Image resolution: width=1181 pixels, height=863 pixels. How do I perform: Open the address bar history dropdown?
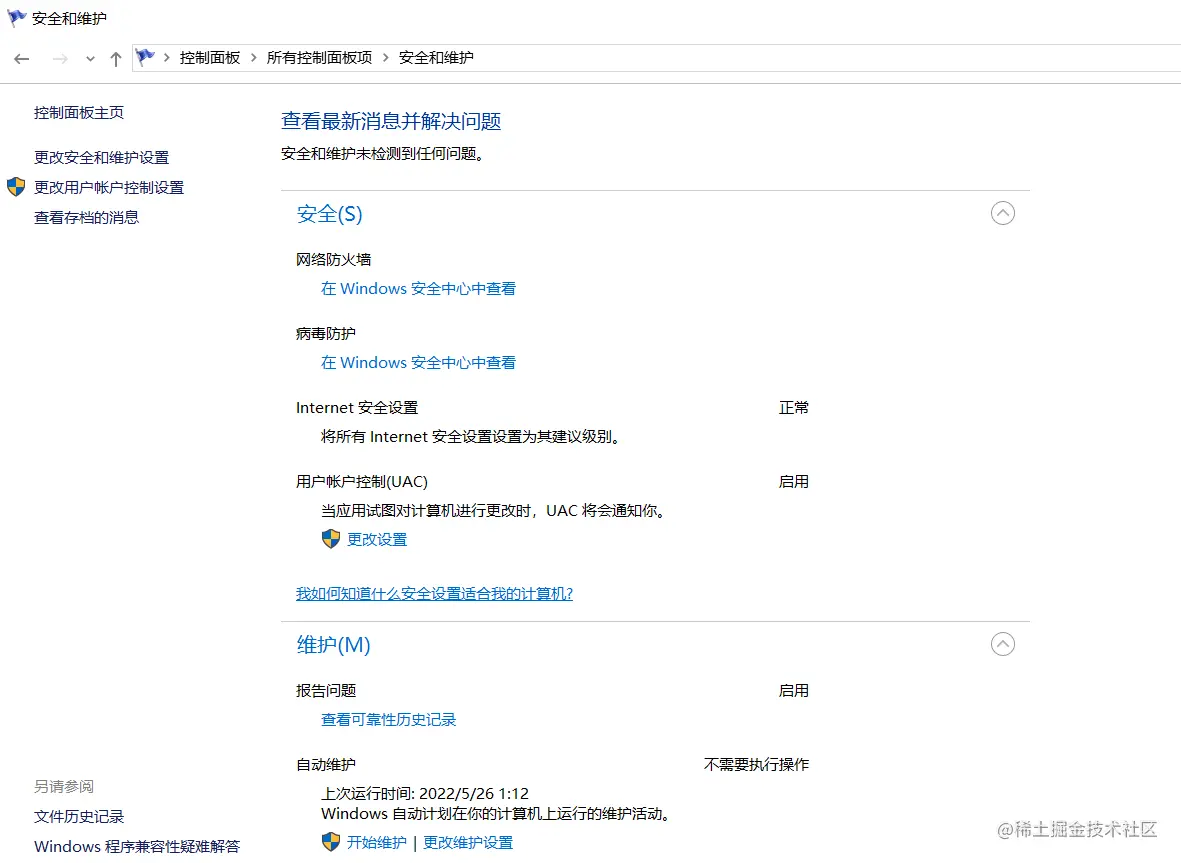89,58
